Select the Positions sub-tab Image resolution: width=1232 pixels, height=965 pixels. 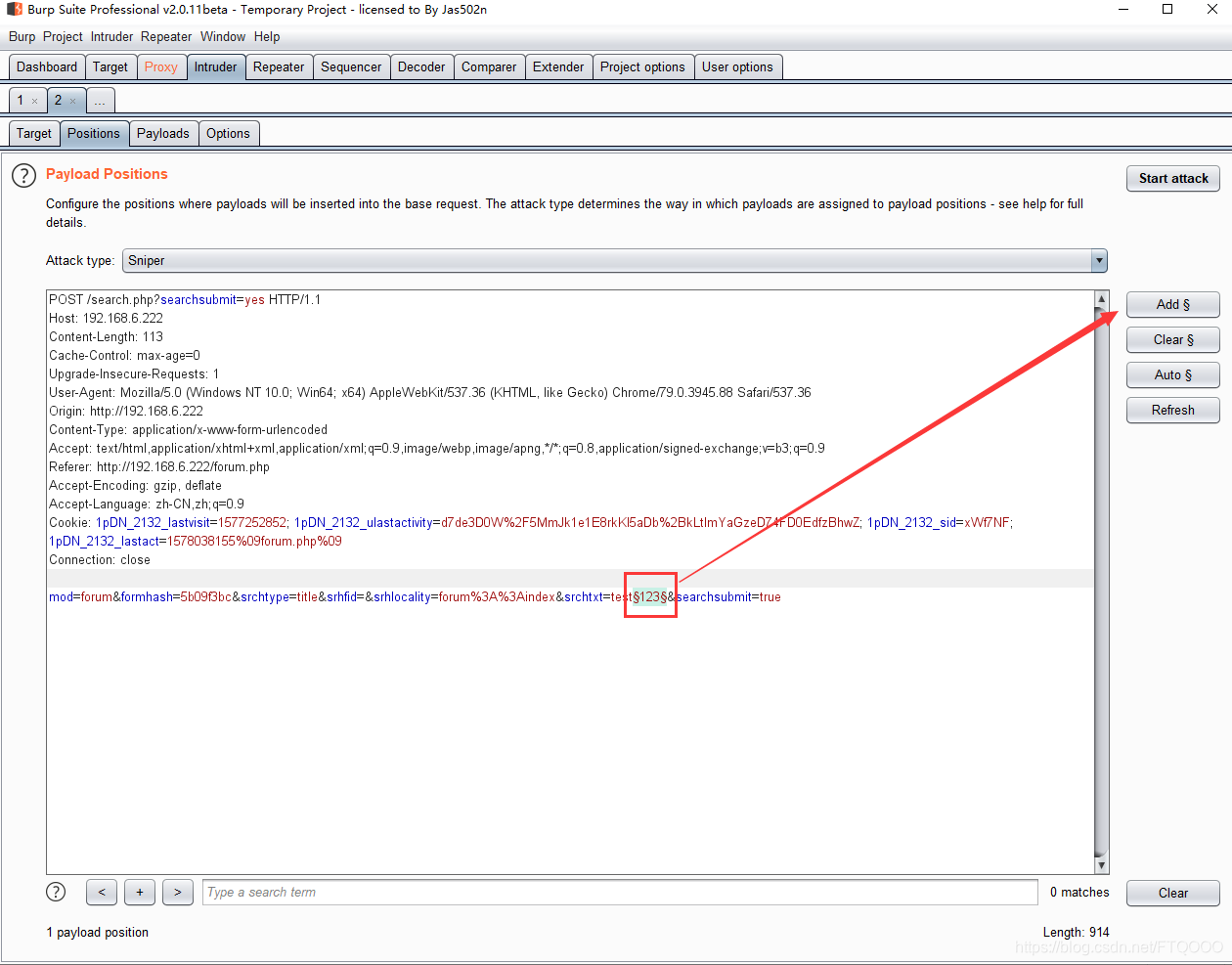point(94,134)
